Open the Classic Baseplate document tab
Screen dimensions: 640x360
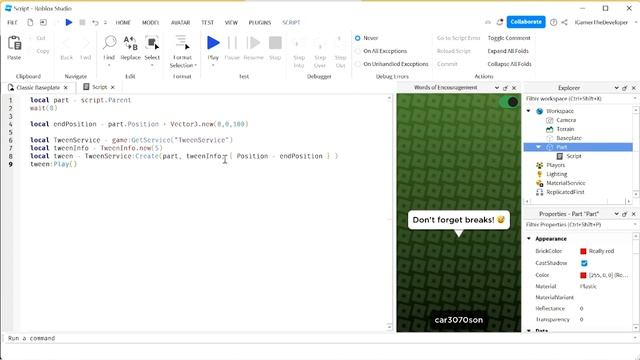coord(38,87)
